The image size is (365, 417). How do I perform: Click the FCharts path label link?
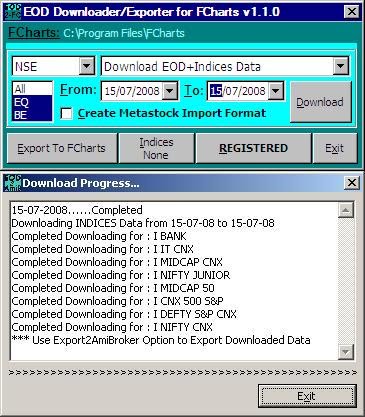coord(33,33)
